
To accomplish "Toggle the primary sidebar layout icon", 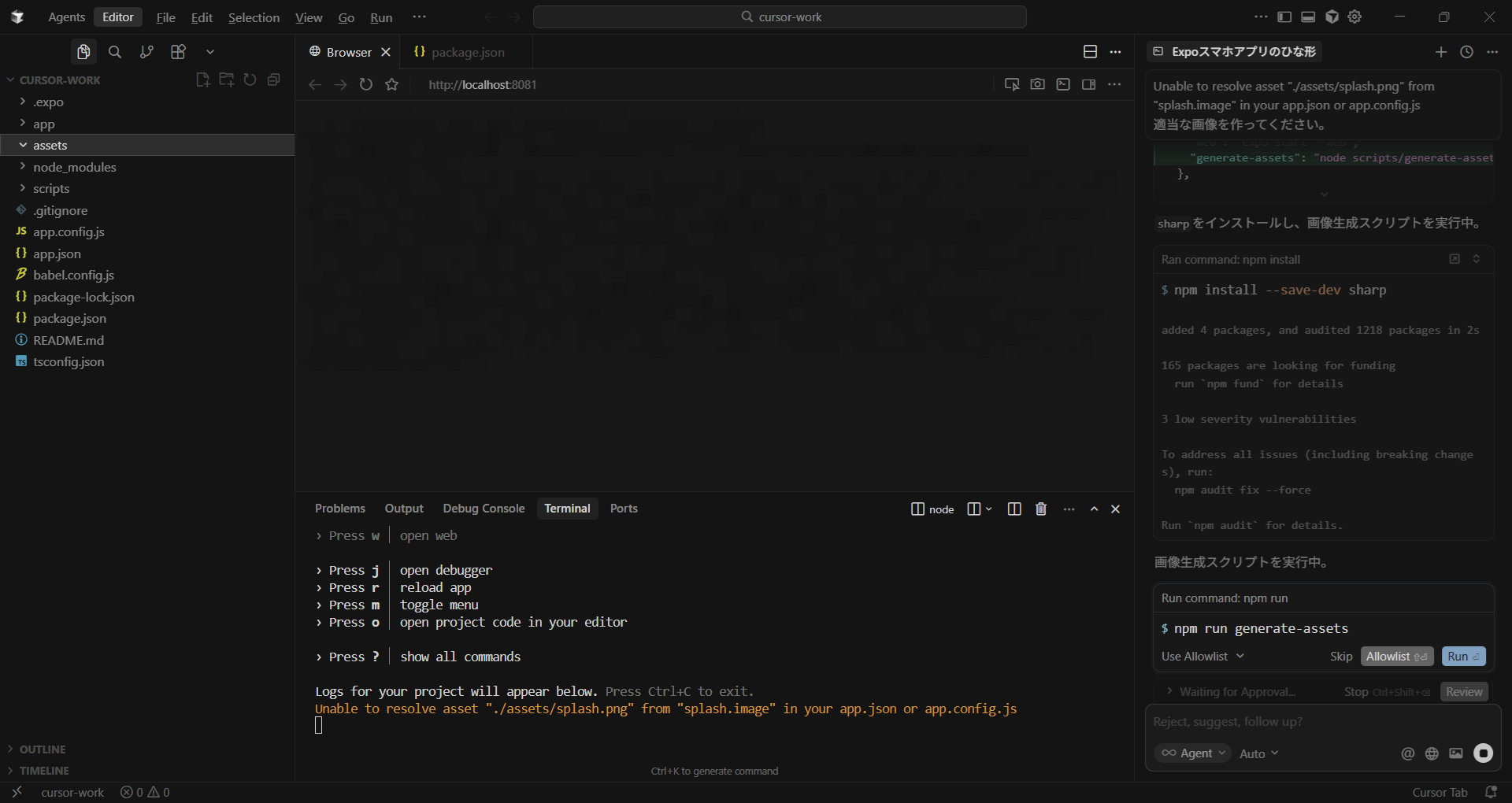I will (1284, 17).
